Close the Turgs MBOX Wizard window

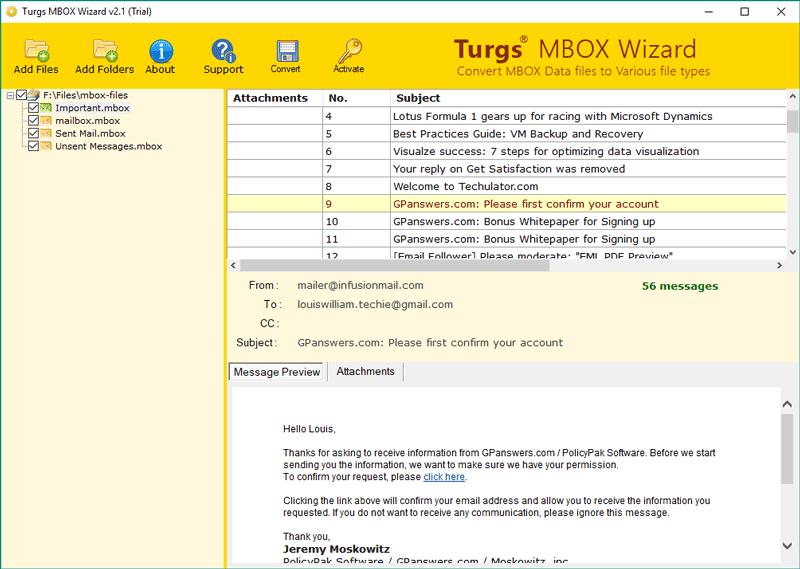[x=781, y=11]
